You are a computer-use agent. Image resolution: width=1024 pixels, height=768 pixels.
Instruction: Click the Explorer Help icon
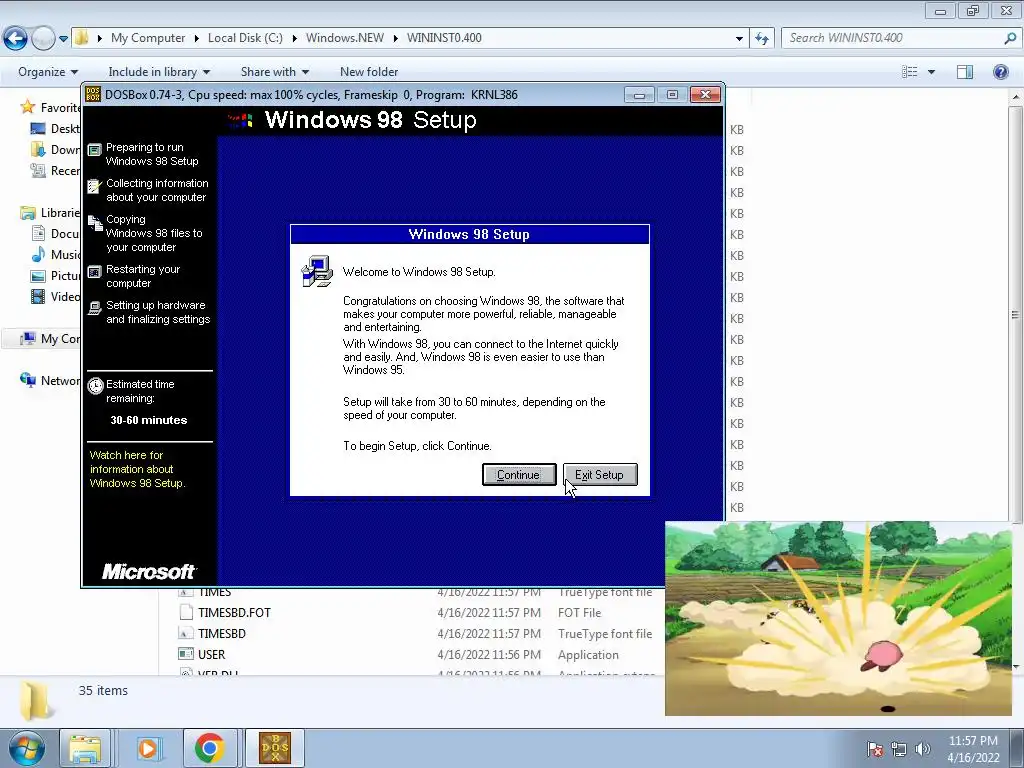coord(1000,72)
